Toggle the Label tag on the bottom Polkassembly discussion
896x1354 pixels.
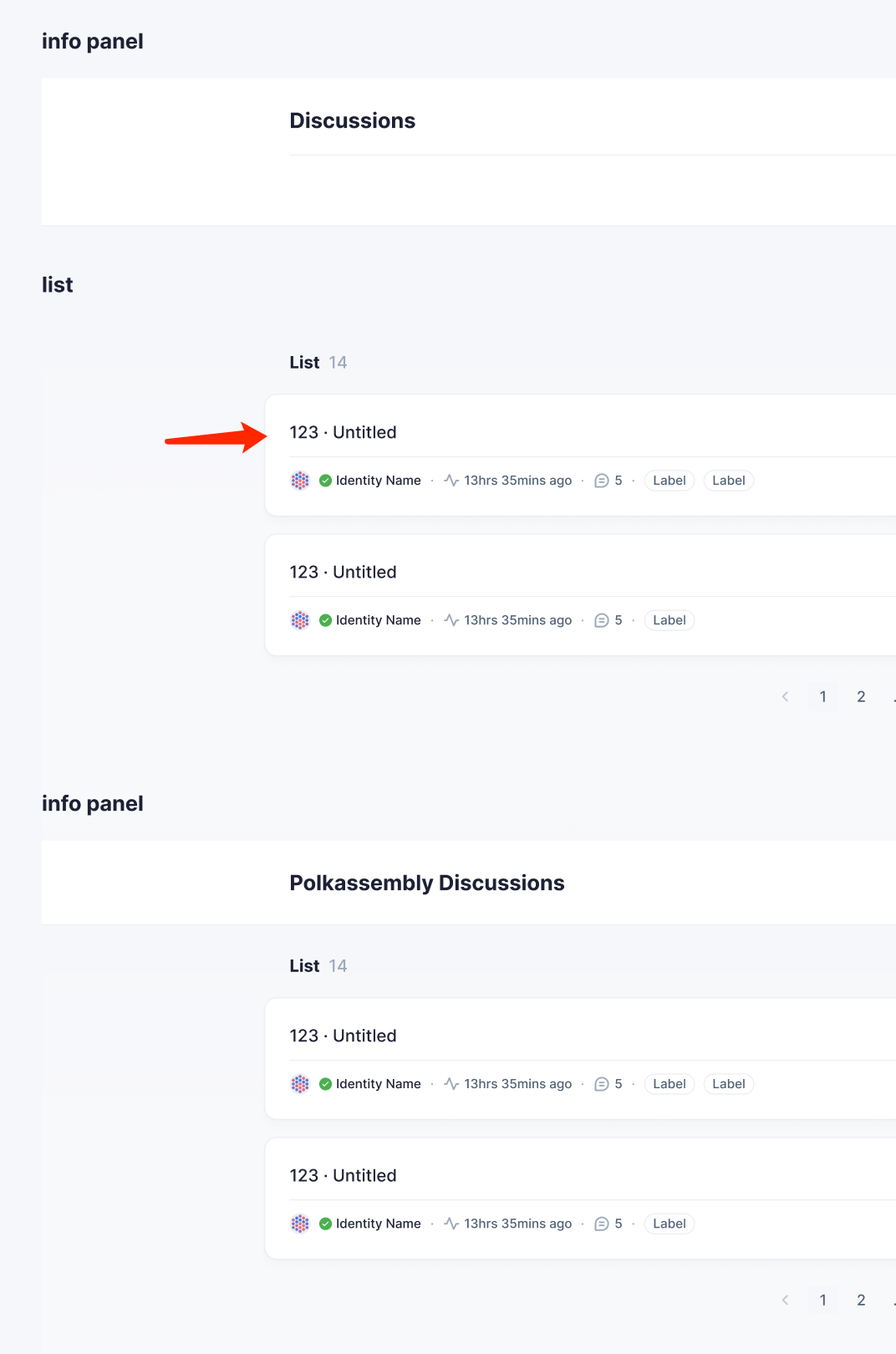pyautogui.click(x=669, y=1224)
